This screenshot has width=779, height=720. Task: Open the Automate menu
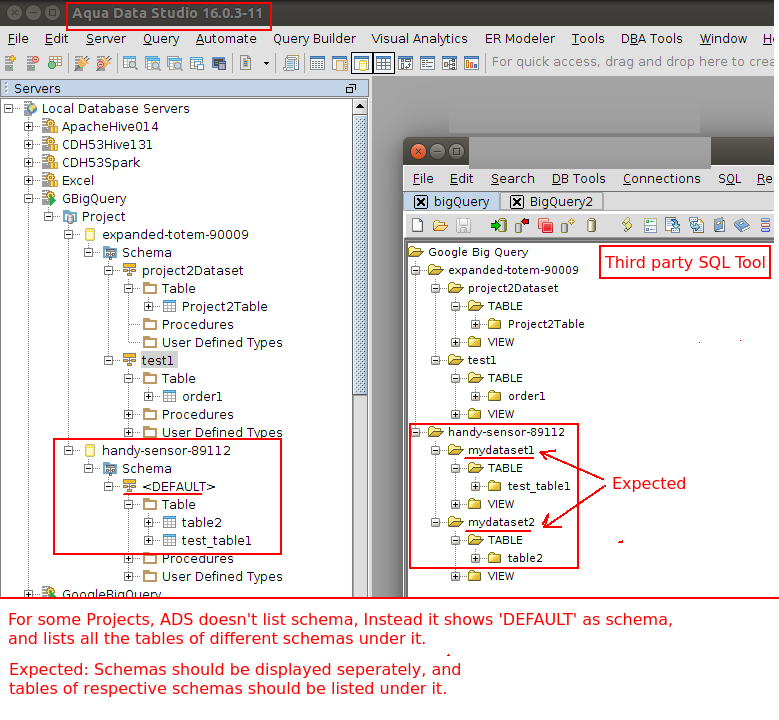tap(226, 39)
